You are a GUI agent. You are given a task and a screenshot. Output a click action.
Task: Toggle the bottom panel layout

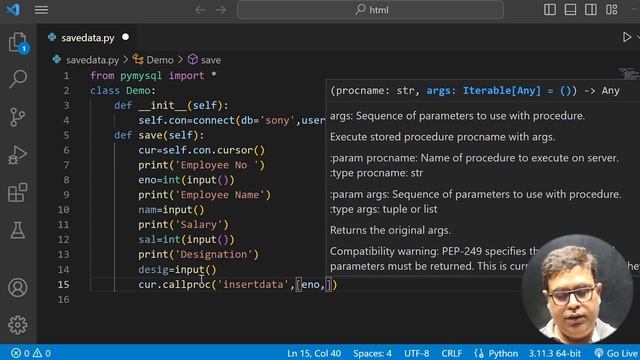coord(570,9)
